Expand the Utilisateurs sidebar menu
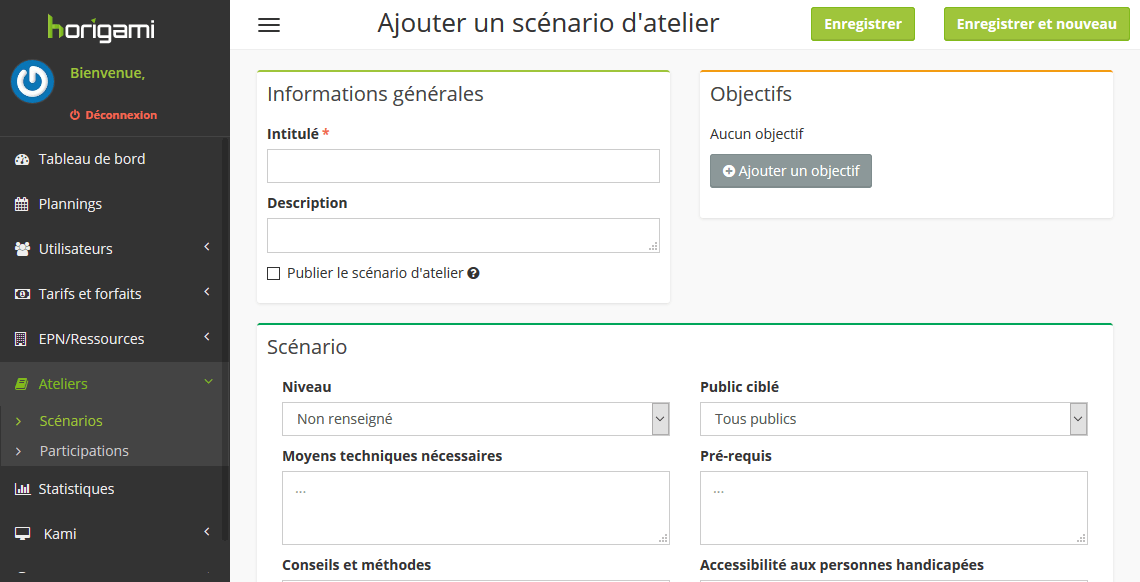Screen dimensions: 1140x582 pyautogui.click(x=110, y=249)
